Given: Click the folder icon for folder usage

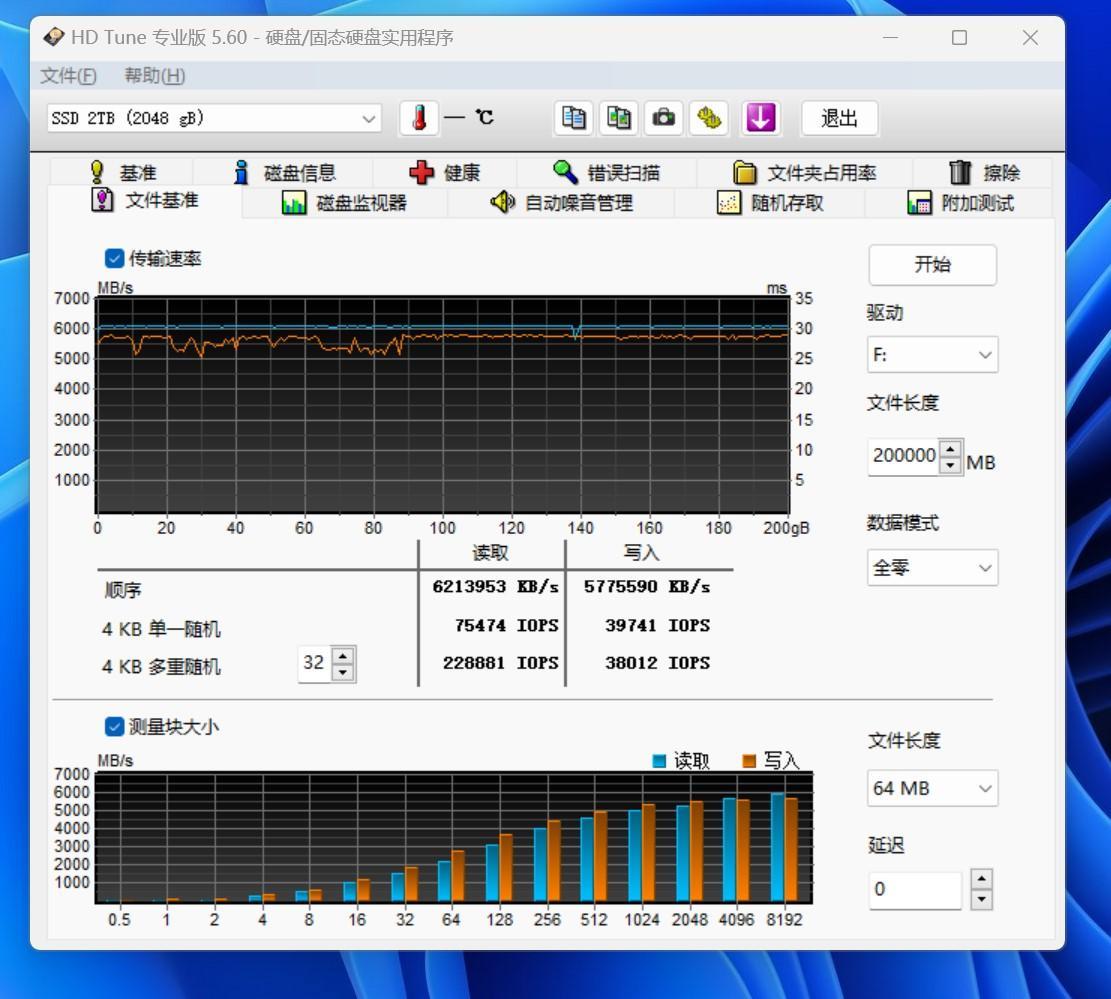Looking at the screenshot, I should click(x=744, y=172).
